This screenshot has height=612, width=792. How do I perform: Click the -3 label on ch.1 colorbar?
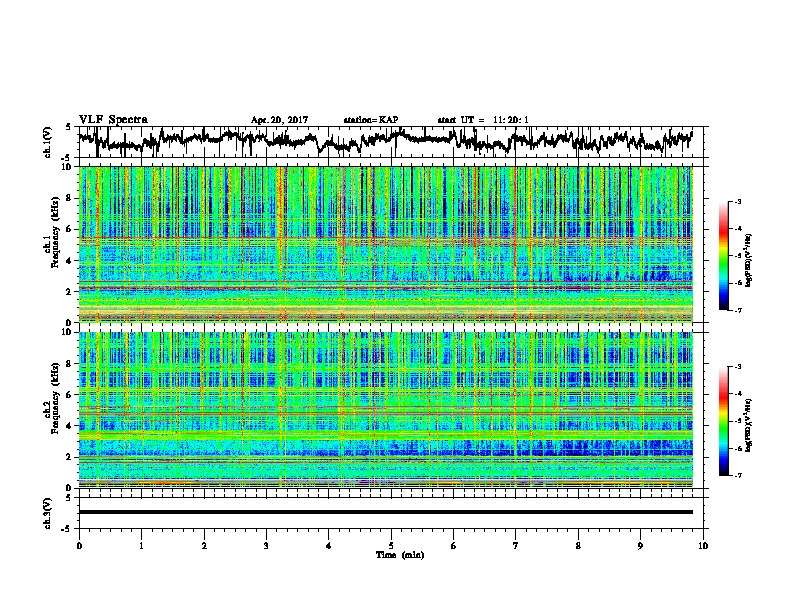click(x=738, y=202)
